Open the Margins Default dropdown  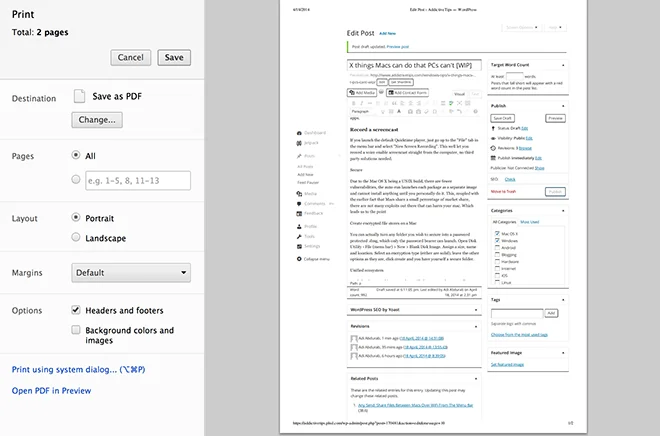click(x=131, y=273)
